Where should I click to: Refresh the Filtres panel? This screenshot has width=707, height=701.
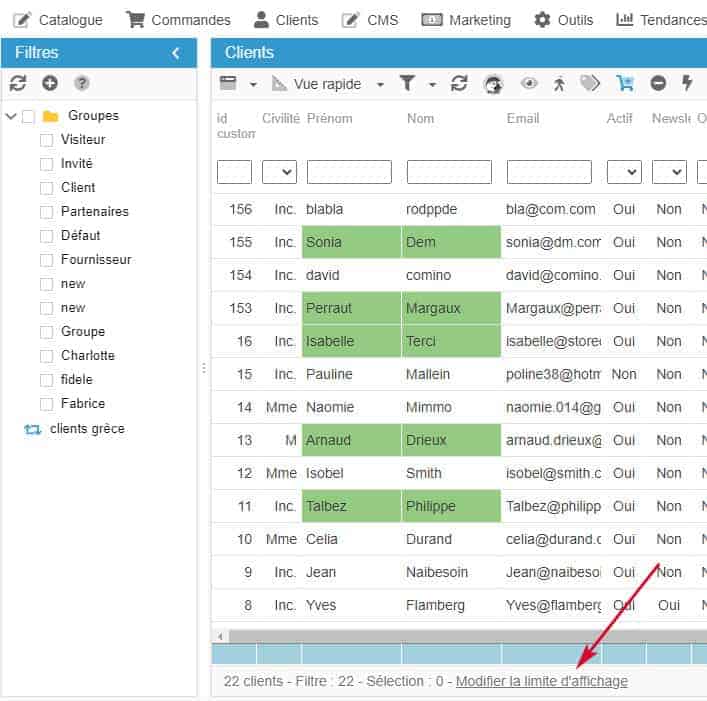click(18, 83)
